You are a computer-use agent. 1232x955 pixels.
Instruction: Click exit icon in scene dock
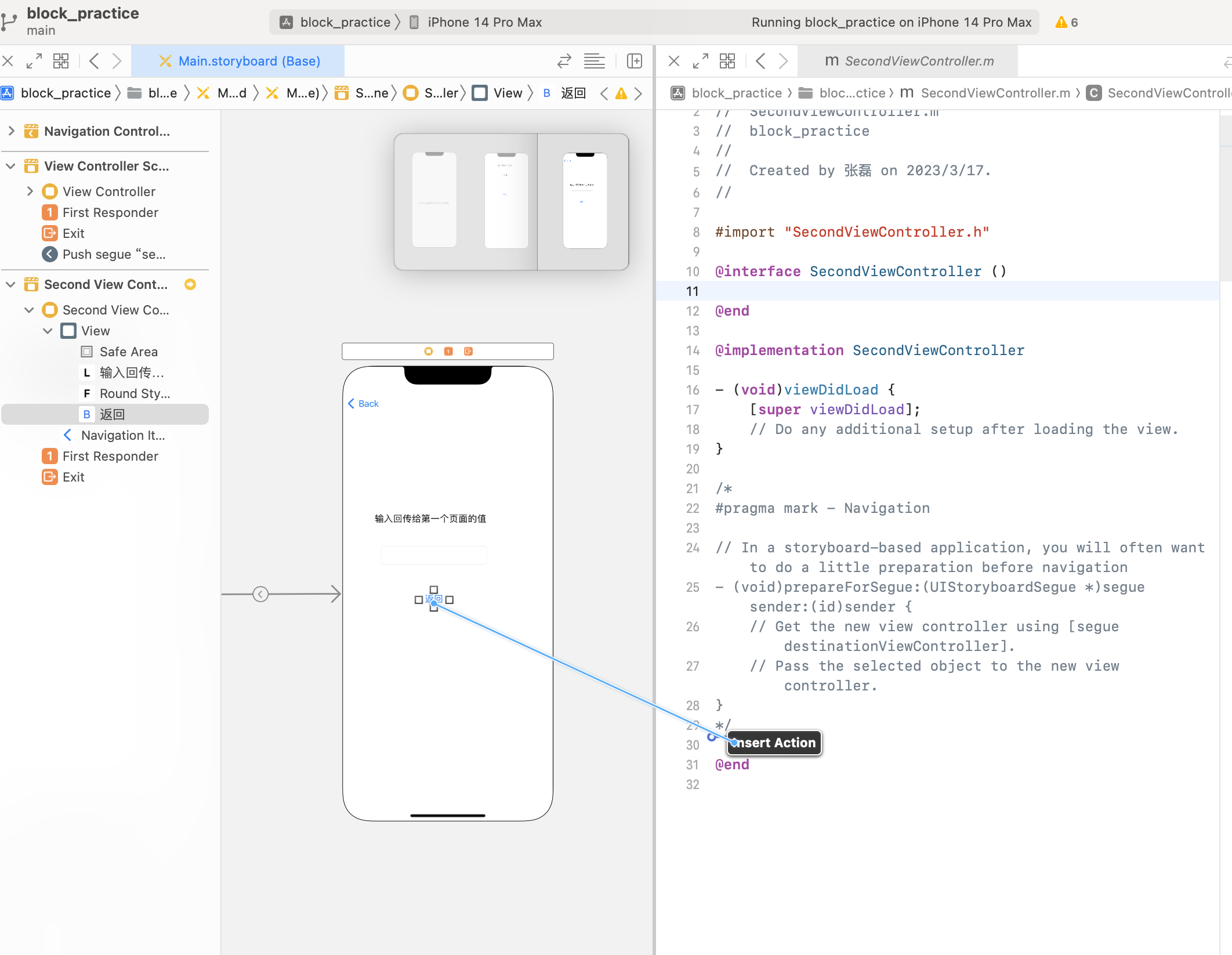[468, 351]
